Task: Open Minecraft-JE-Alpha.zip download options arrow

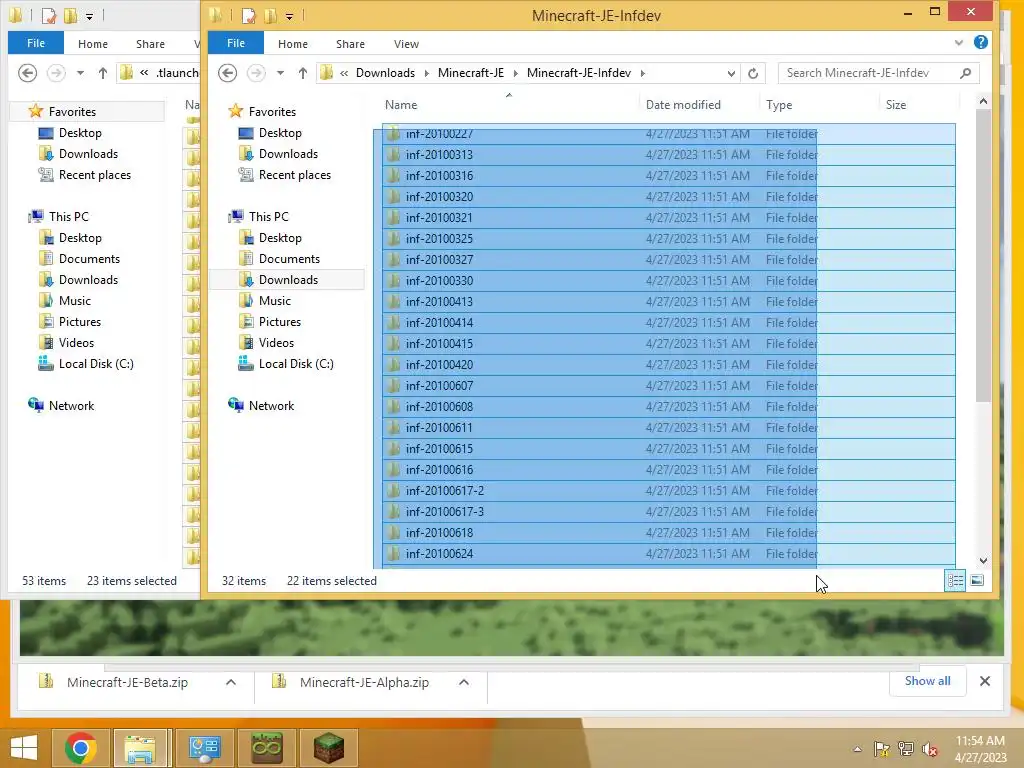Action: coord(464,682)
